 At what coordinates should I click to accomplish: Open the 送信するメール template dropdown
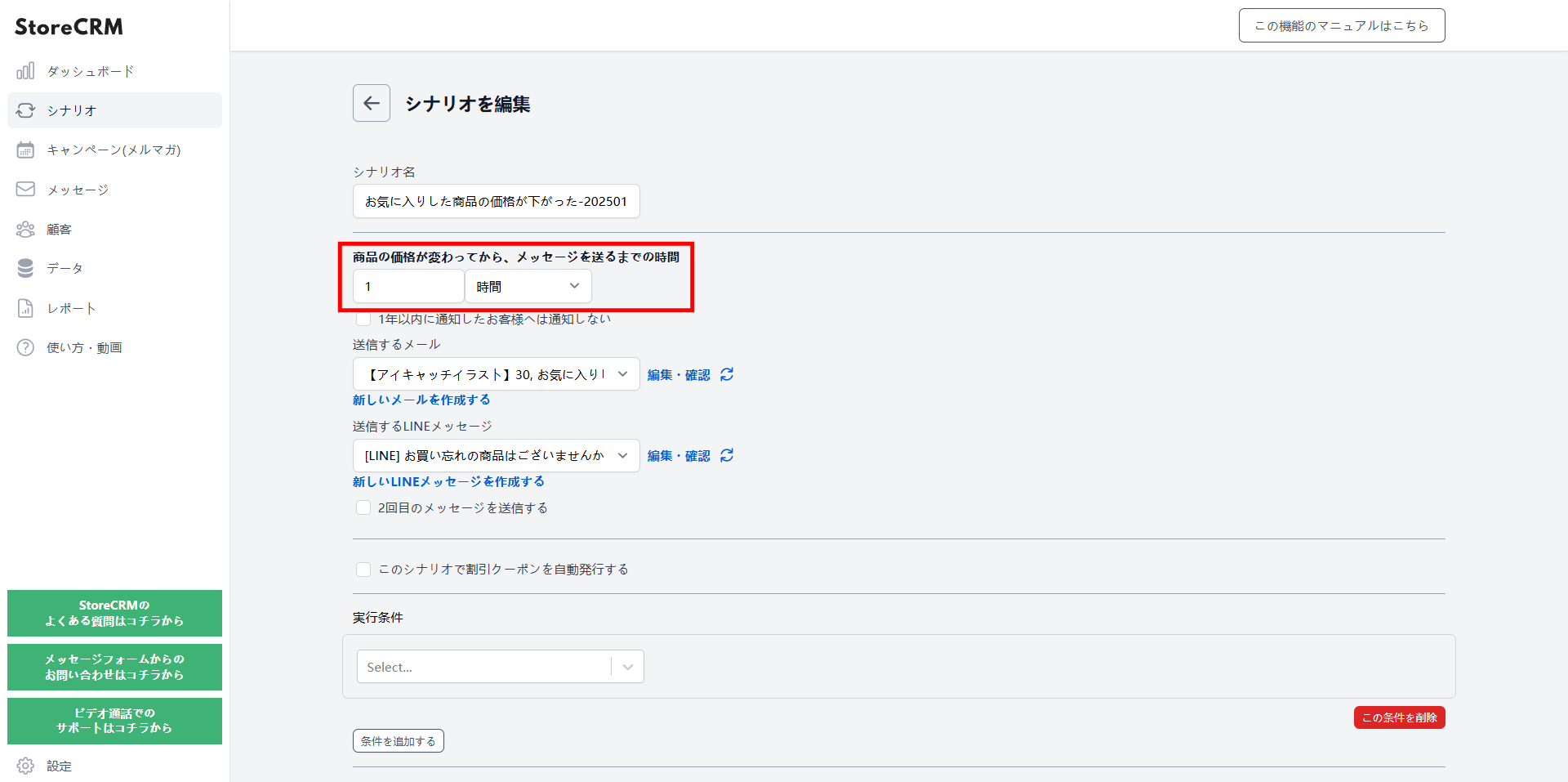coord(497,374)
